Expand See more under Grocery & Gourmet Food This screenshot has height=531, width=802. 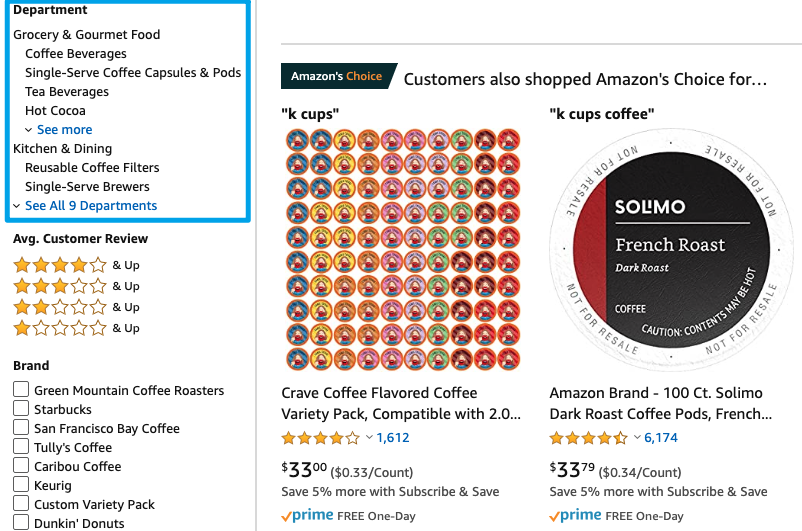64,129
